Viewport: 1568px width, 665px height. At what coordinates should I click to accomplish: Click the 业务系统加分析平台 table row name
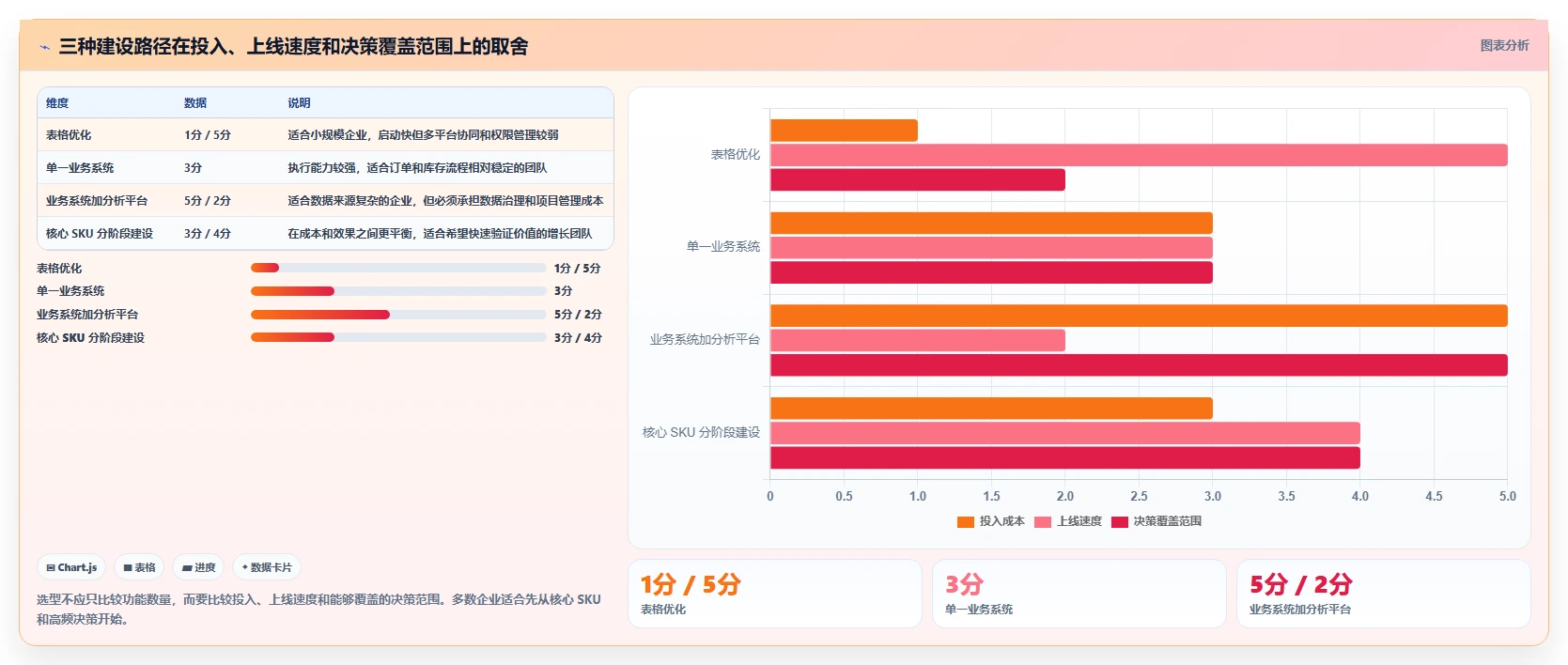pyautogui.click(x=97, y=201)
